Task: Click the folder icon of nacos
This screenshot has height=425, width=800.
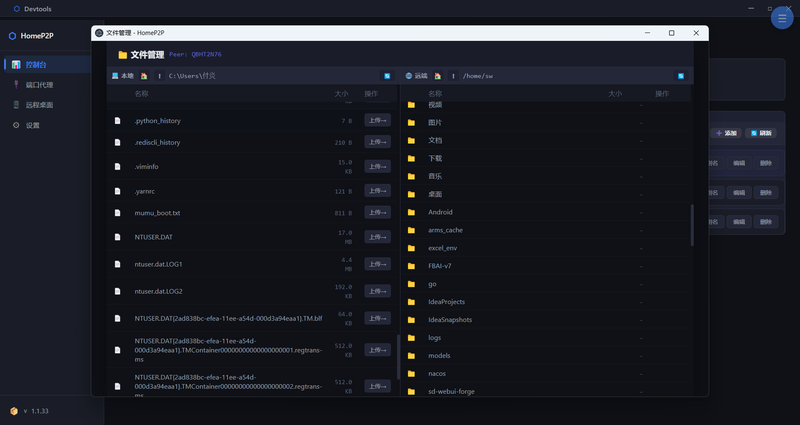Action: pos(411,374)
